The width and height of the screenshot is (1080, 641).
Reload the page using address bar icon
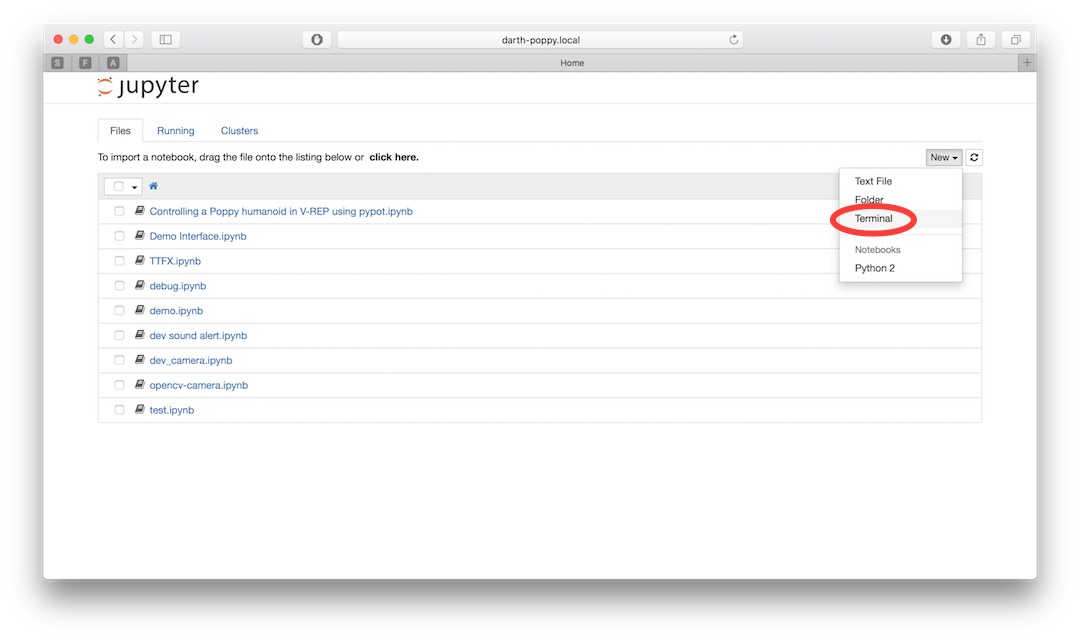tap(734, 39)
